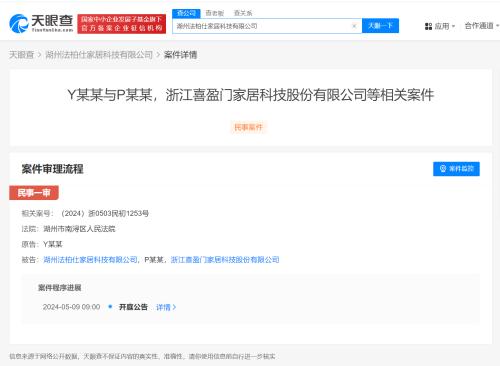The image size is (500, 366).
Task: Click plaintiff name Y某某
Action: point(53,244)
